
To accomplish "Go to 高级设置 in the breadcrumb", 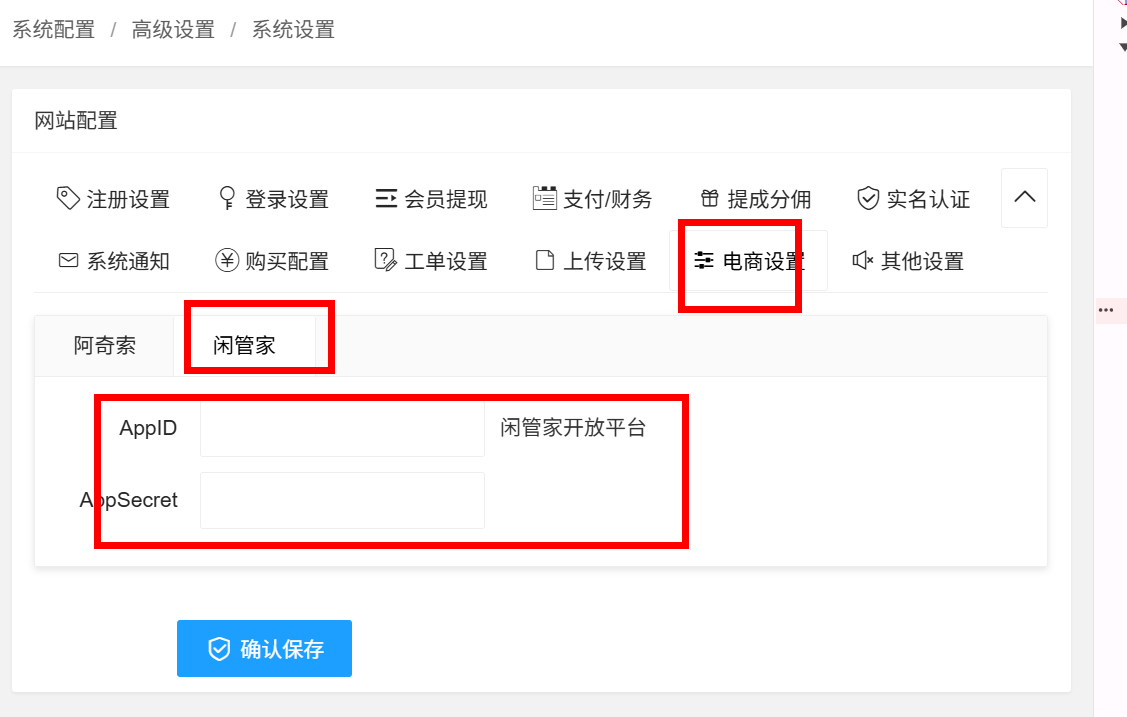I will 173,29.
